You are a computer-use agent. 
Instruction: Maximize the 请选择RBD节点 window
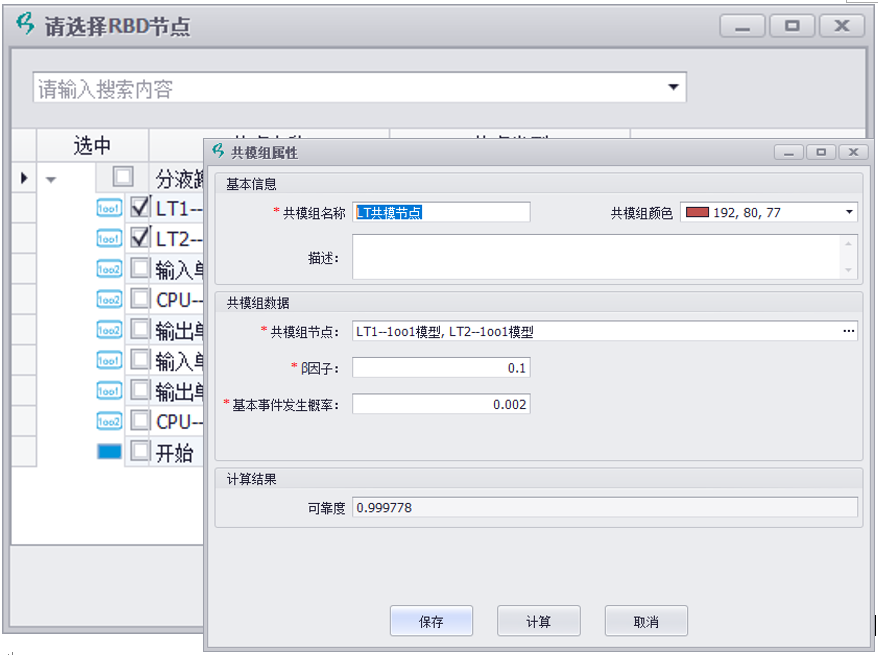(792, 26)
